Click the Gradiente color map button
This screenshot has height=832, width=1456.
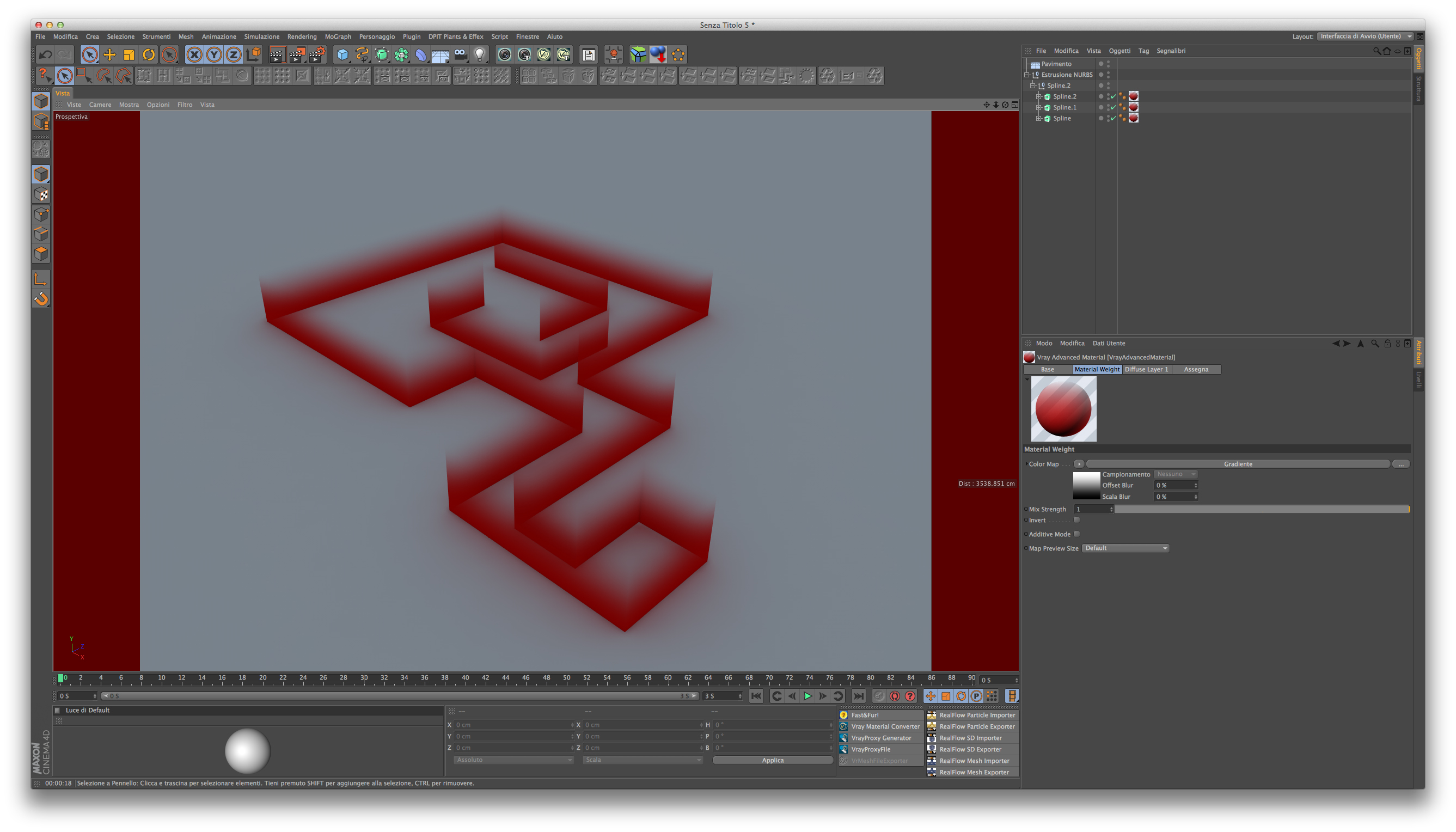pos(1237,464)
